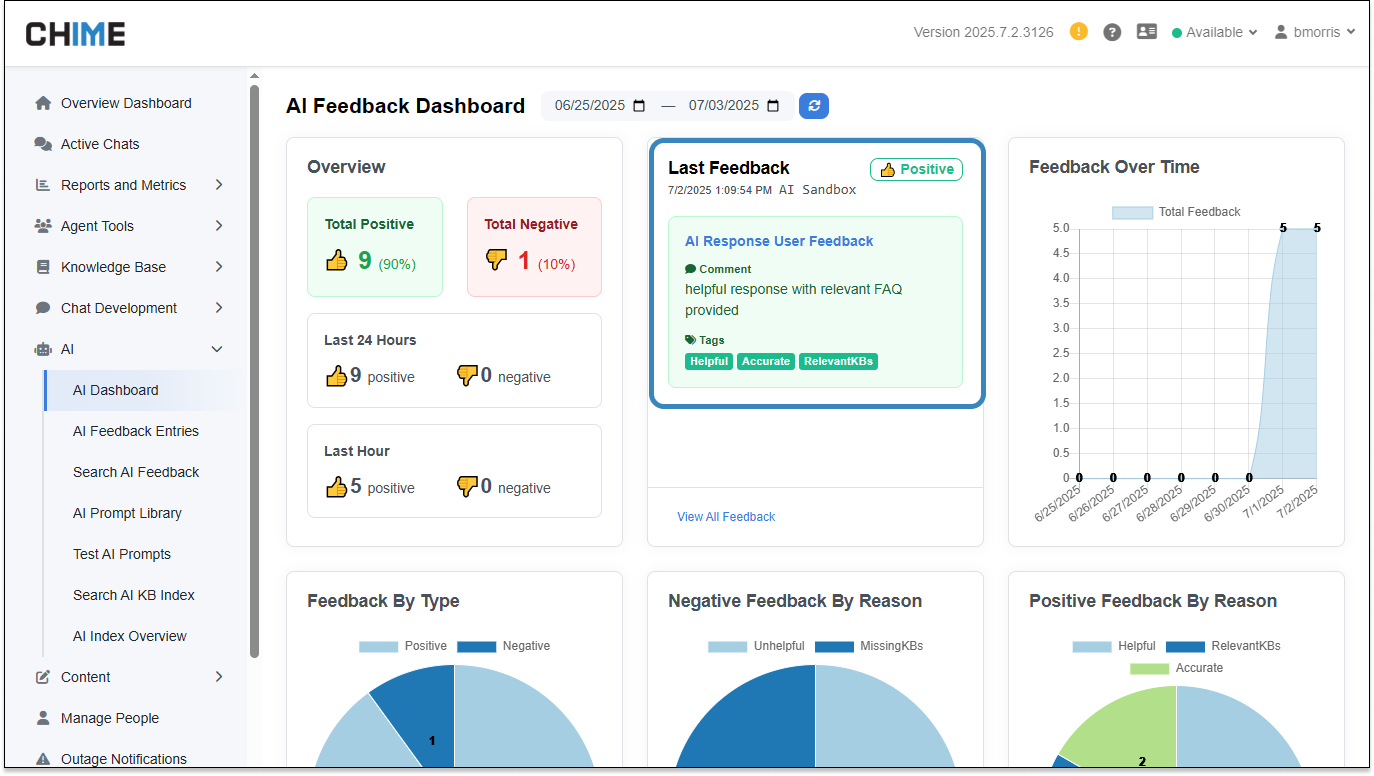Open calendar picker on start date 06/25/2025
This screenshot has width=1374, height=776.
point(640,105)
